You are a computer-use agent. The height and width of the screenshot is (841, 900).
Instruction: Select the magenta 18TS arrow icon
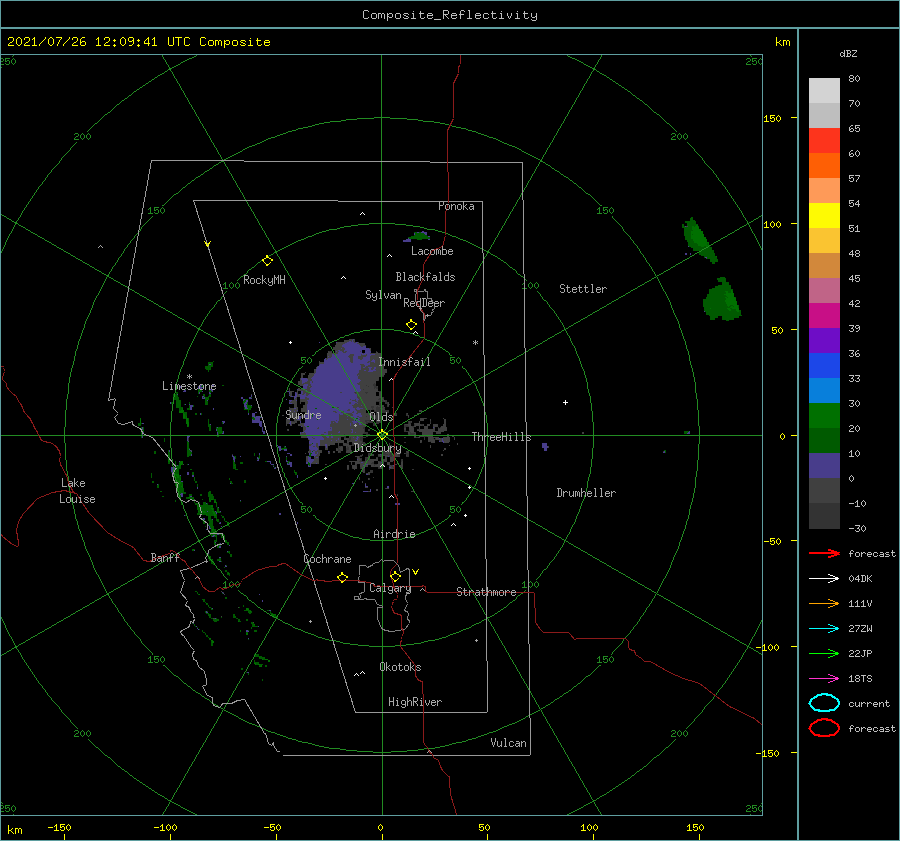[824, 678]
